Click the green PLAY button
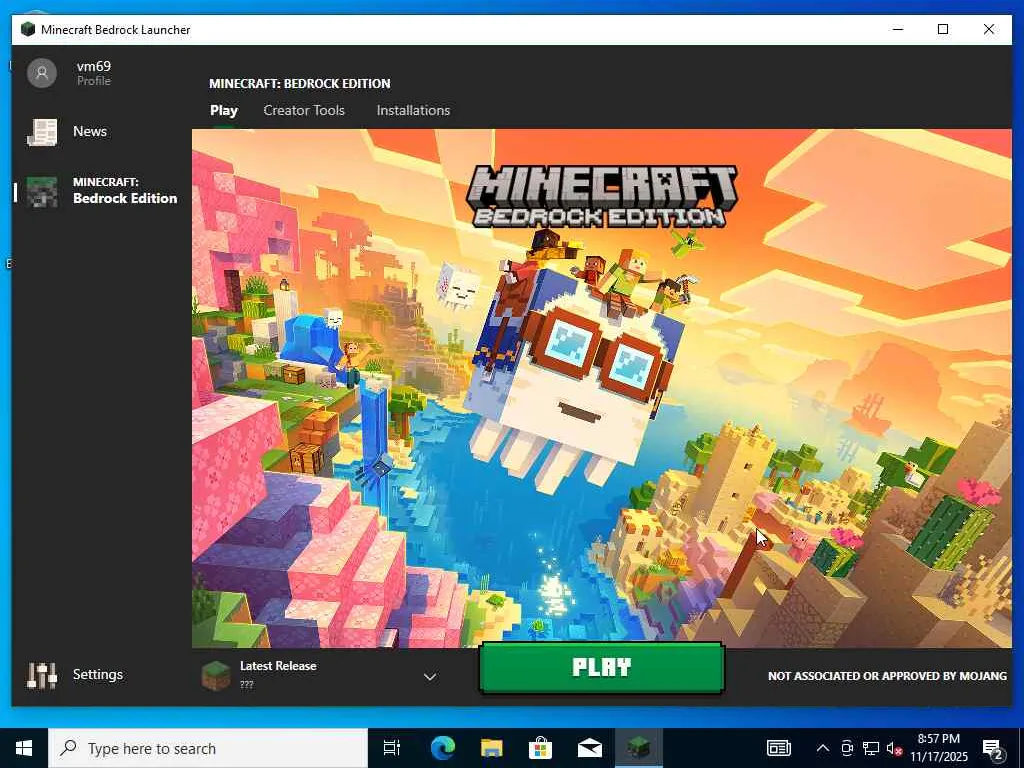 point(601,667)
